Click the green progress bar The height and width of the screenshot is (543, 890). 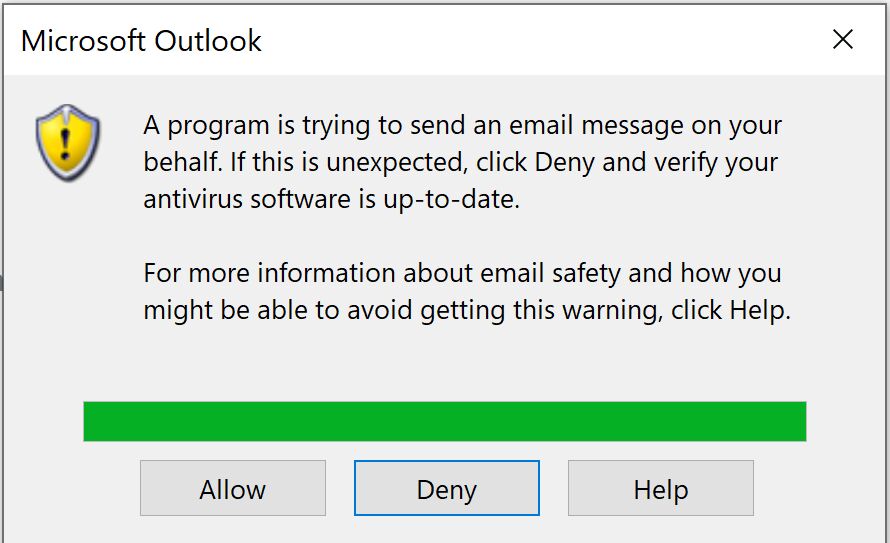click(x=444, y=421)
